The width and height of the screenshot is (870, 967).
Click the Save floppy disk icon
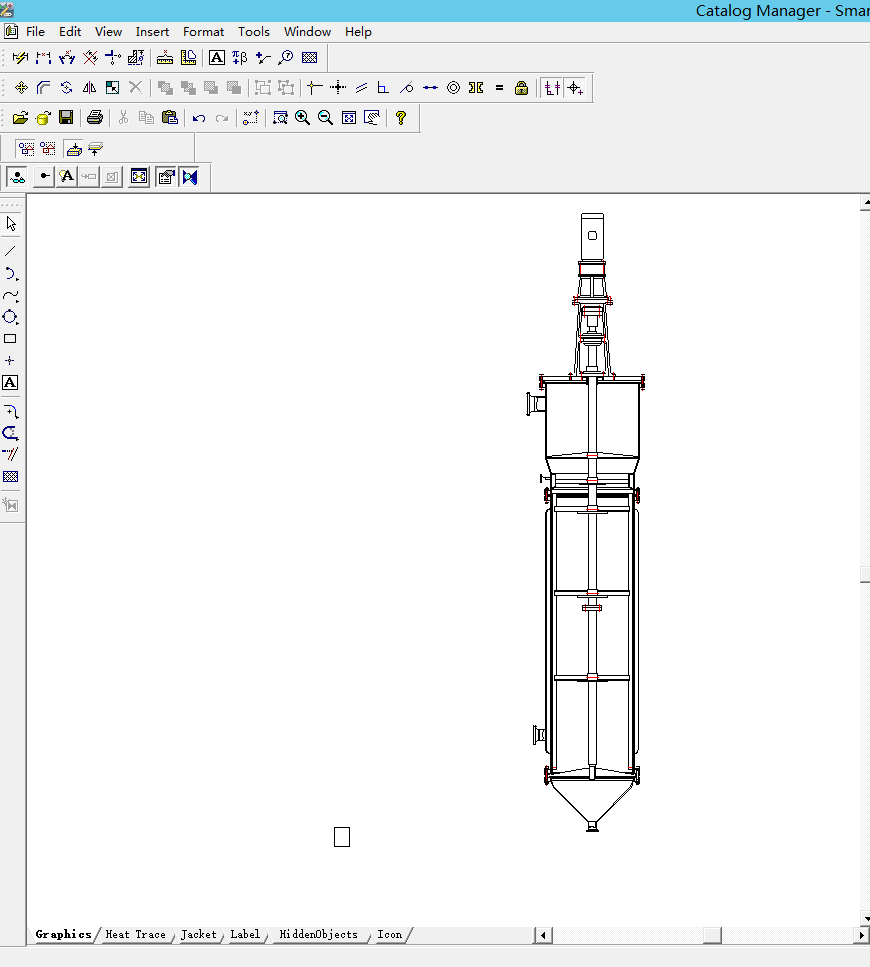pos(66,118)
